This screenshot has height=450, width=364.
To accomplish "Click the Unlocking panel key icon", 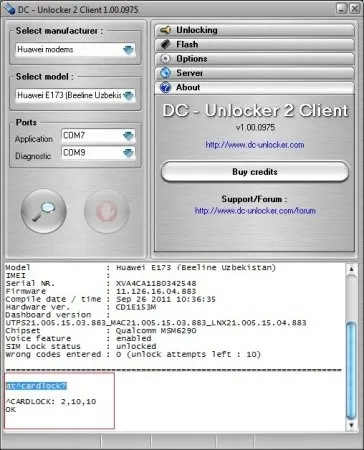I will (x=165, y=30).
